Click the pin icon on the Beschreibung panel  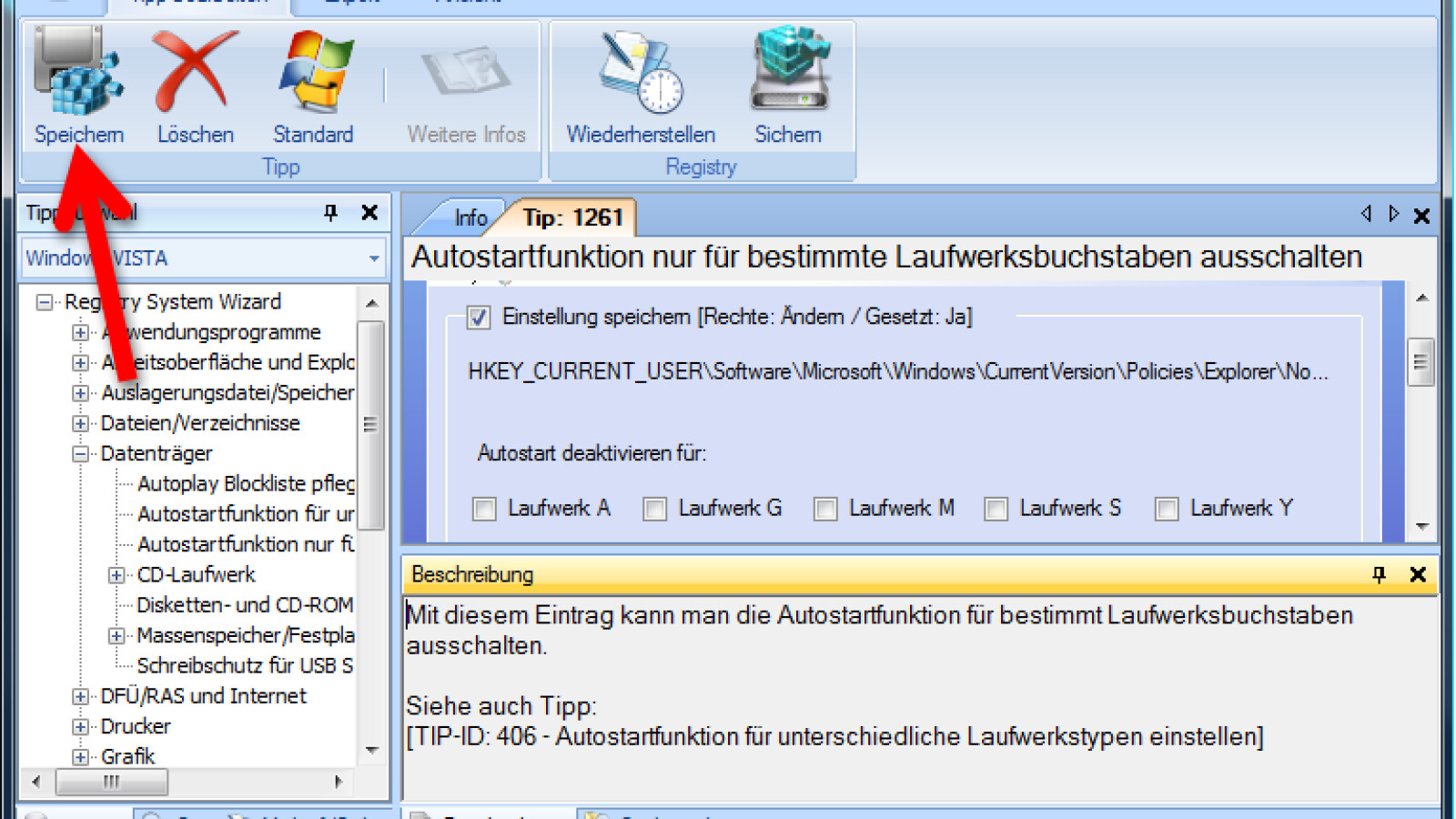click(x=1380, y=575)
